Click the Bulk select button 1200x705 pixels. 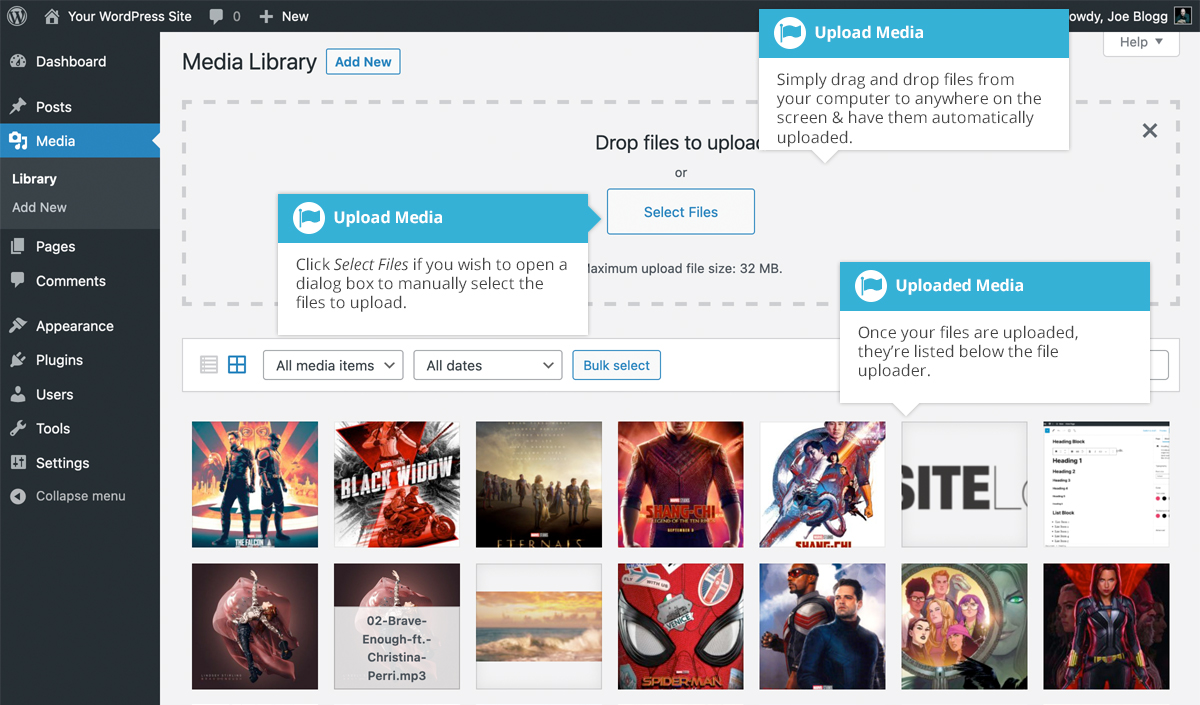616,365
